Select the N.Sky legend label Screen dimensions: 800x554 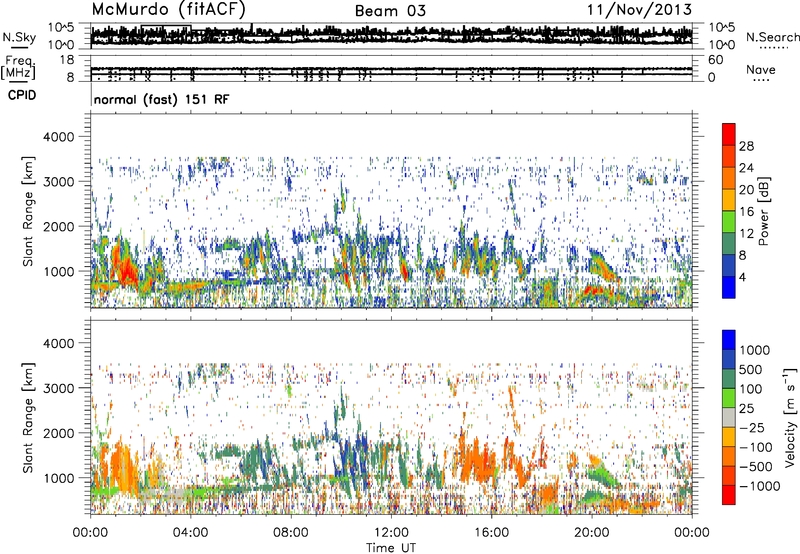click(x=19, y=37)
